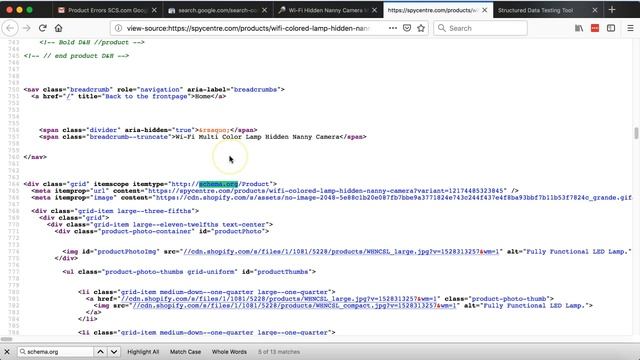Close the Product Errors SCS.com tab
This screenshot has height=360, width=640.
click(x=154, y=10)
